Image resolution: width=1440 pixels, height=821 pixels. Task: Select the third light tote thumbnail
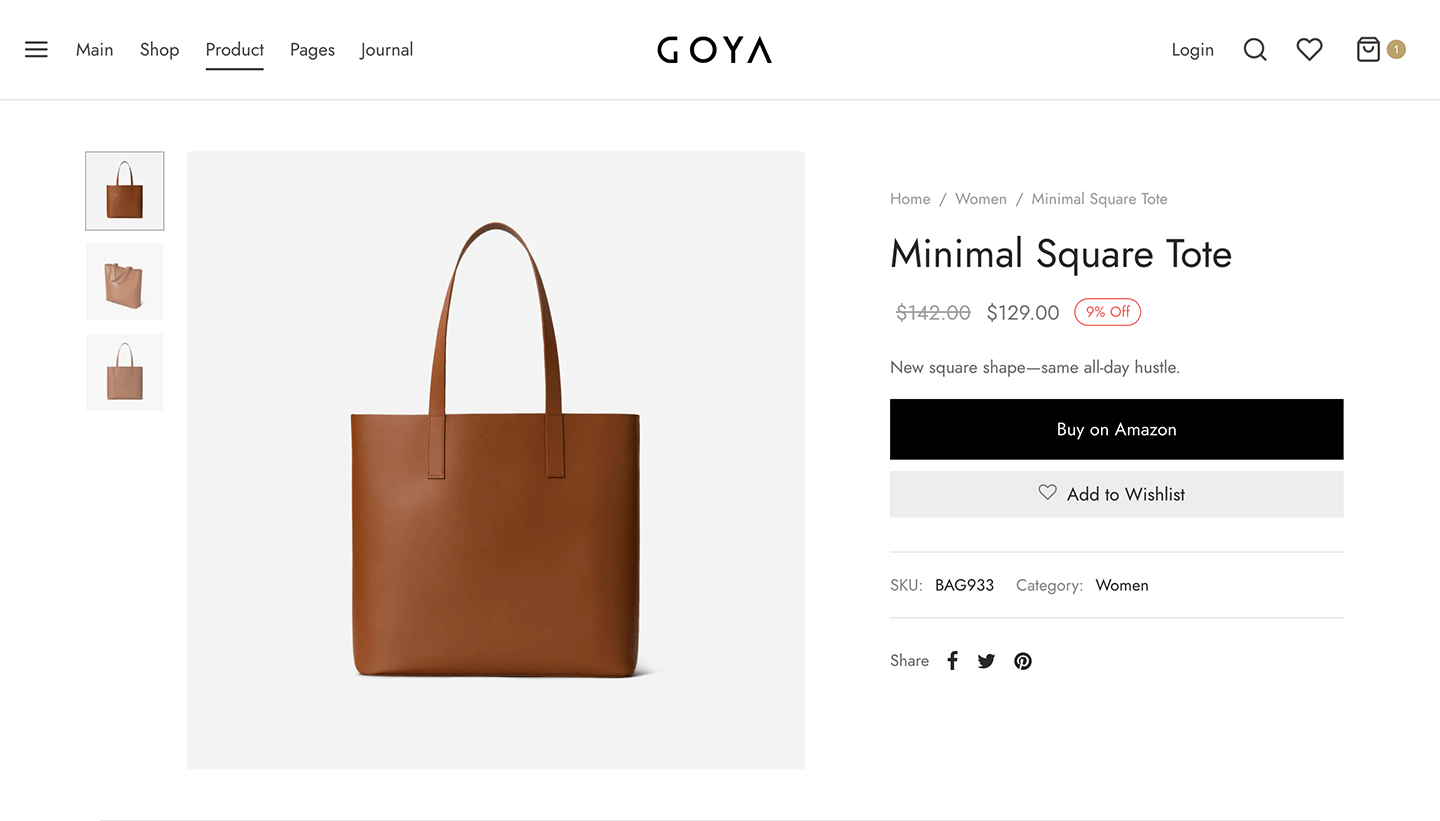click(x=125, y=372)
